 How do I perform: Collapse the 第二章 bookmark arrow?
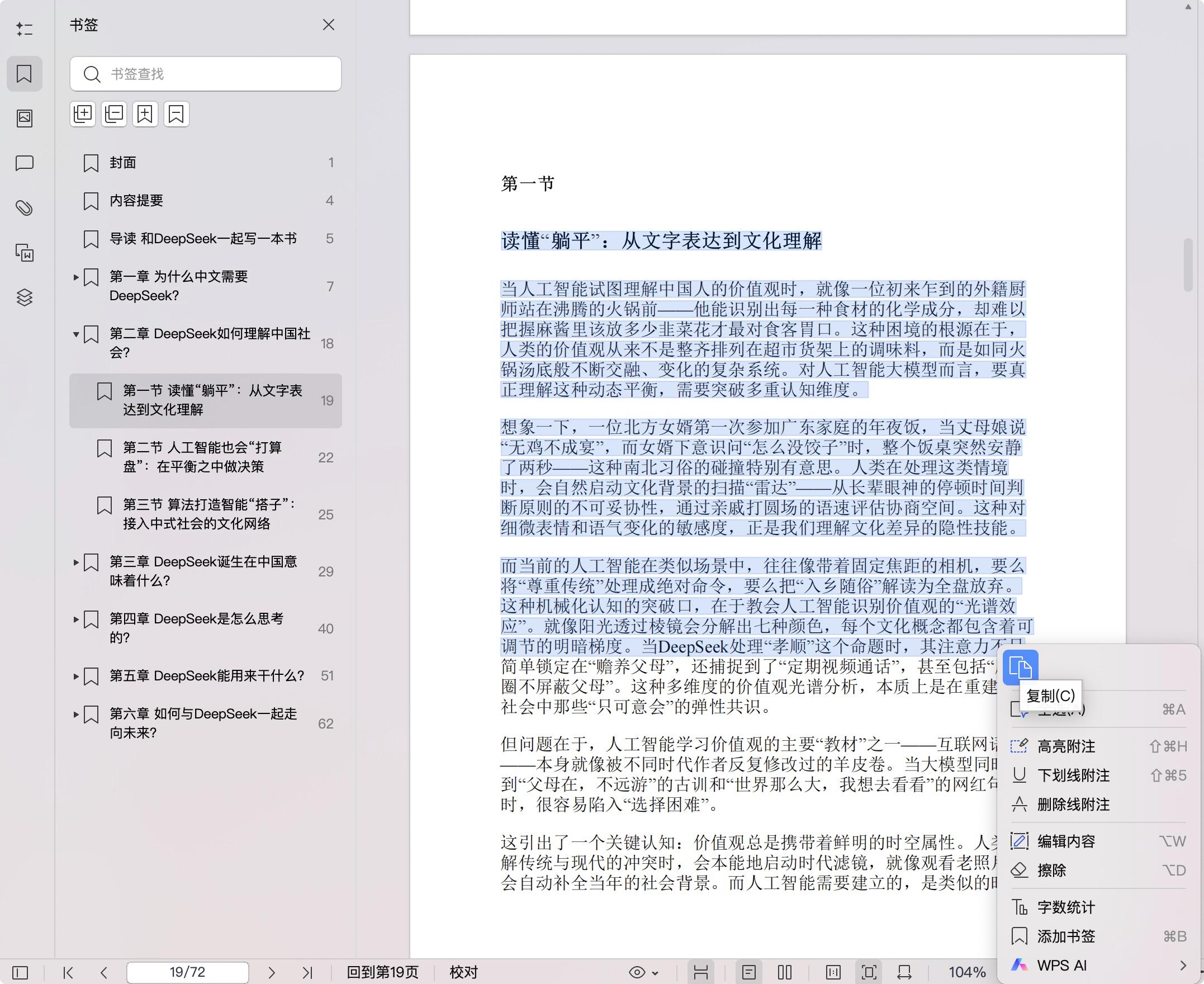[76, 334]
